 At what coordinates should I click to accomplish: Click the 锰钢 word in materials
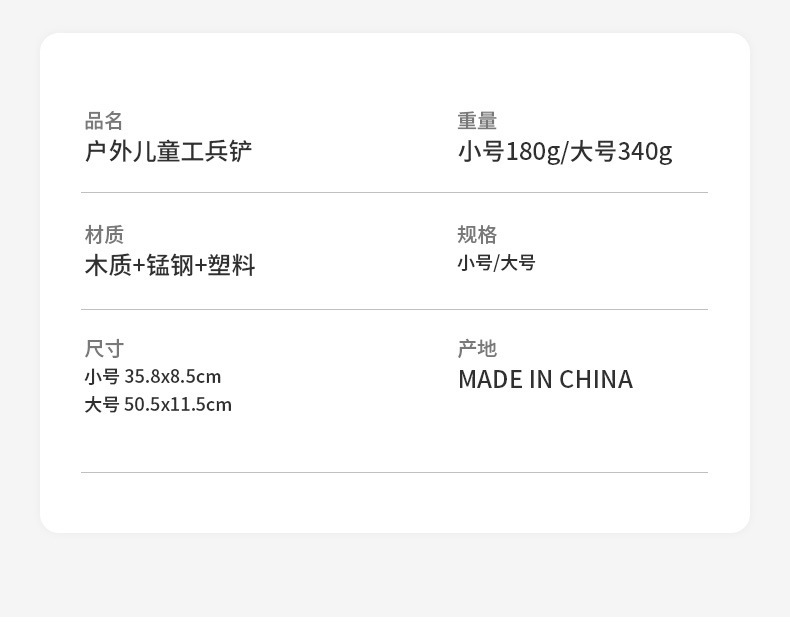(170, 265)
